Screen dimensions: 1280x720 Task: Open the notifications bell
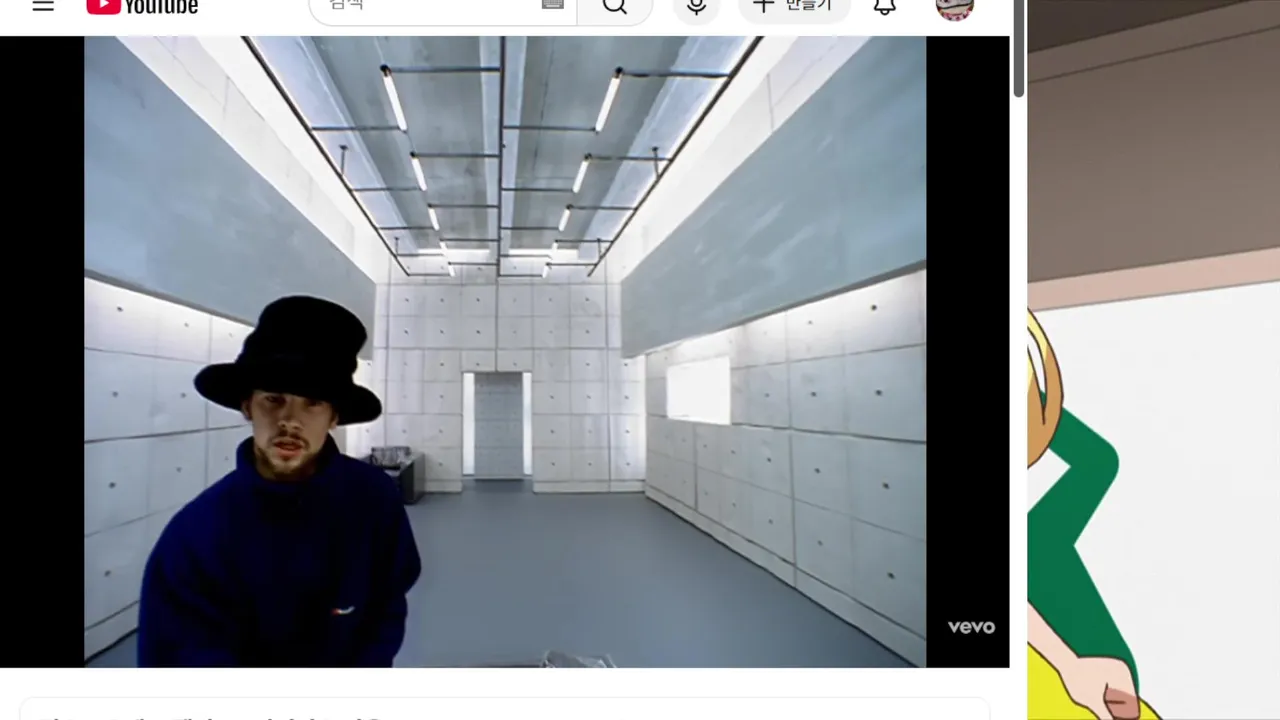[885, 6]
